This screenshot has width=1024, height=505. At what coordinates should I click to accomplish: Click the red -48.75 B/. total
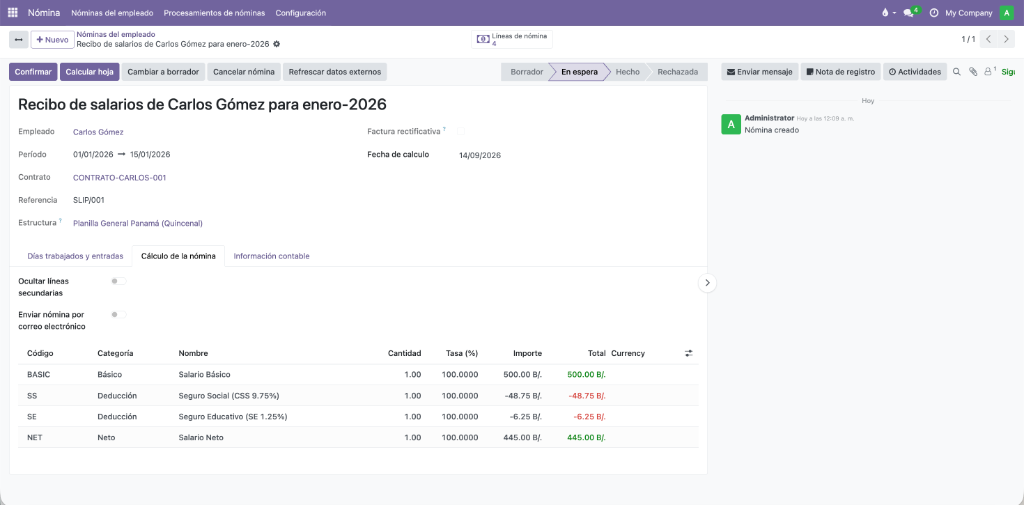coord(586,396)
